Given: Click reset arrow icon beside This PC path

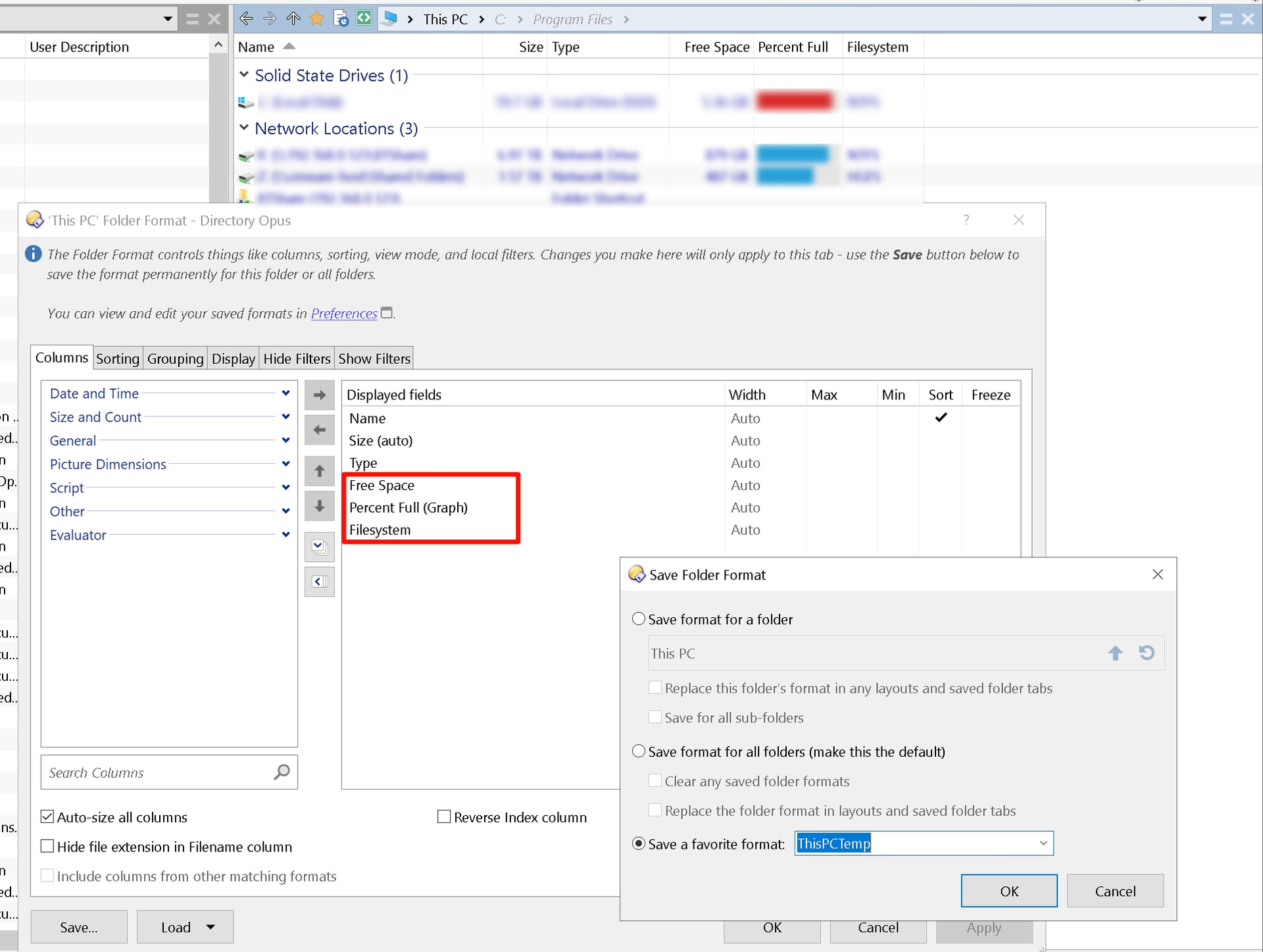Looking at the screenshot, I should (1147, 653).
